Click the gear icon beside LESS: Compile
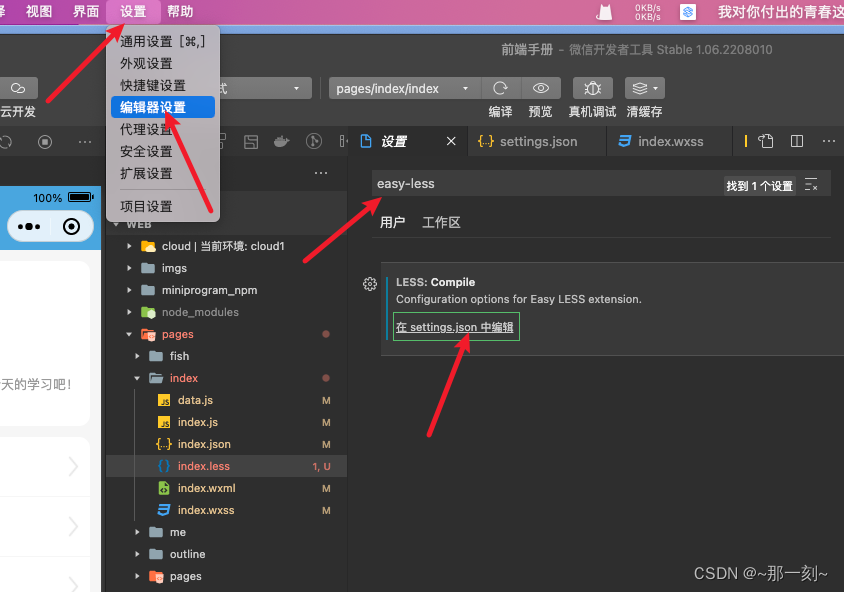 370,284
